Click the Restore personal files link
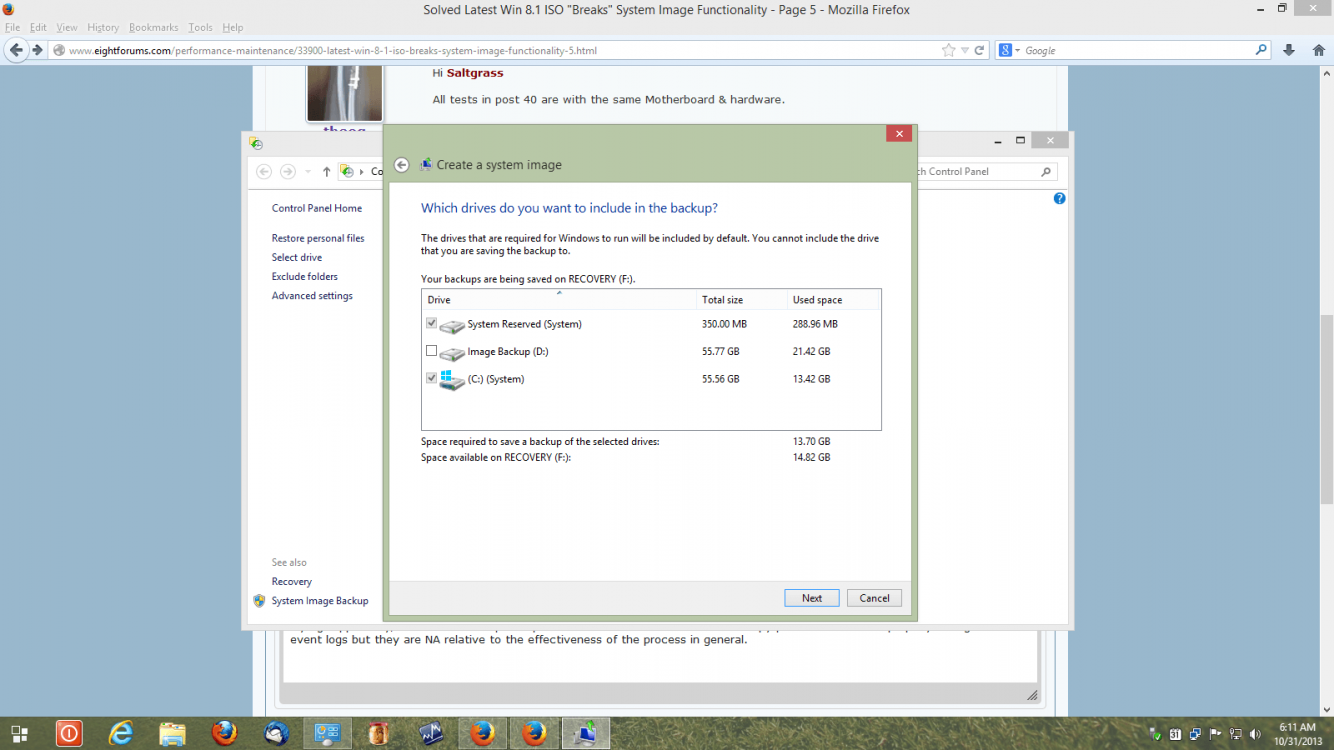This screenshot has width=1334, height=750. click(x=318, y=238)
